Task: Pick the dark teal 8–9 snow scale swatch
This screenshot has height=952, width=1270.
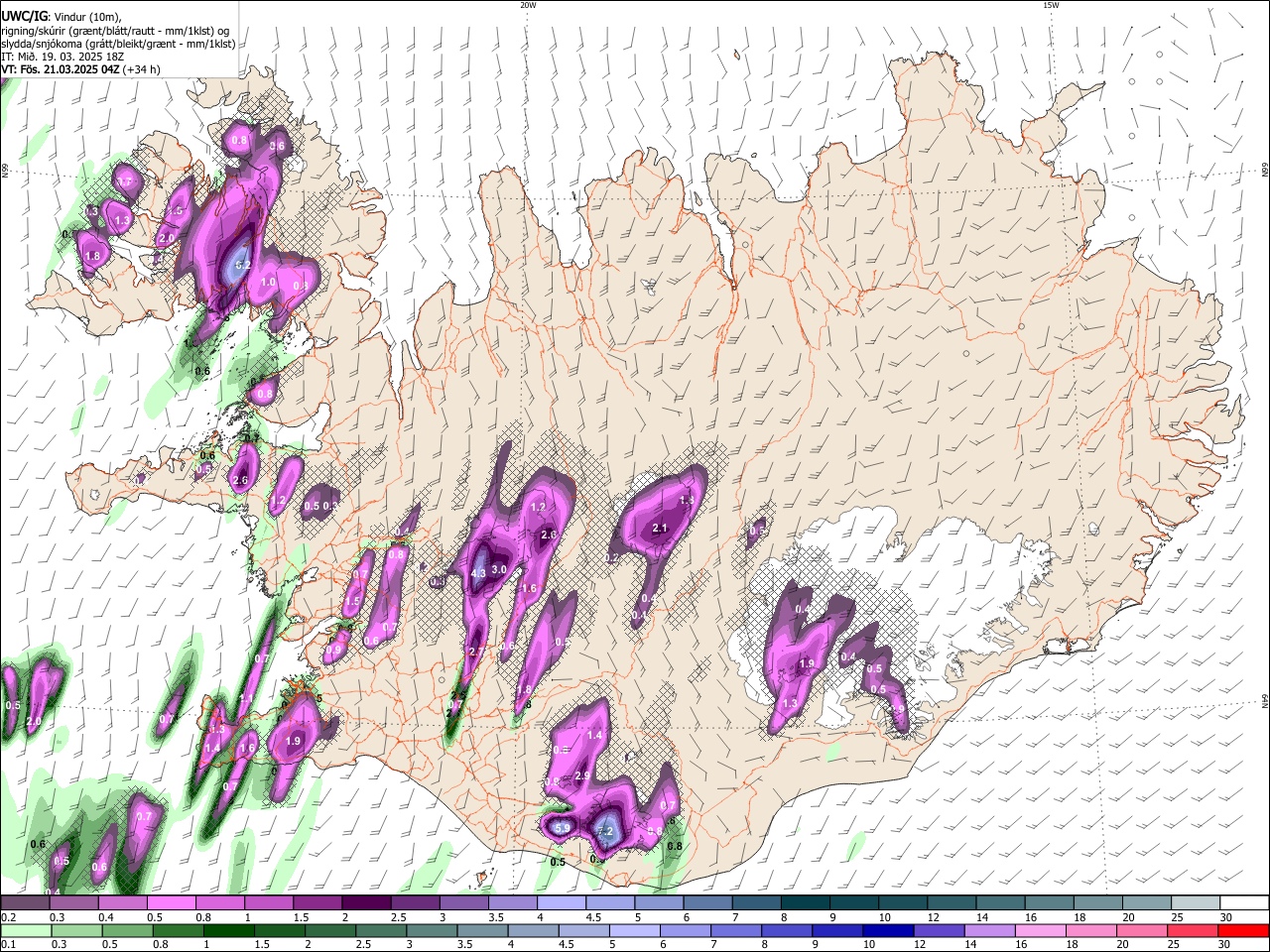Action: point(806,903)
